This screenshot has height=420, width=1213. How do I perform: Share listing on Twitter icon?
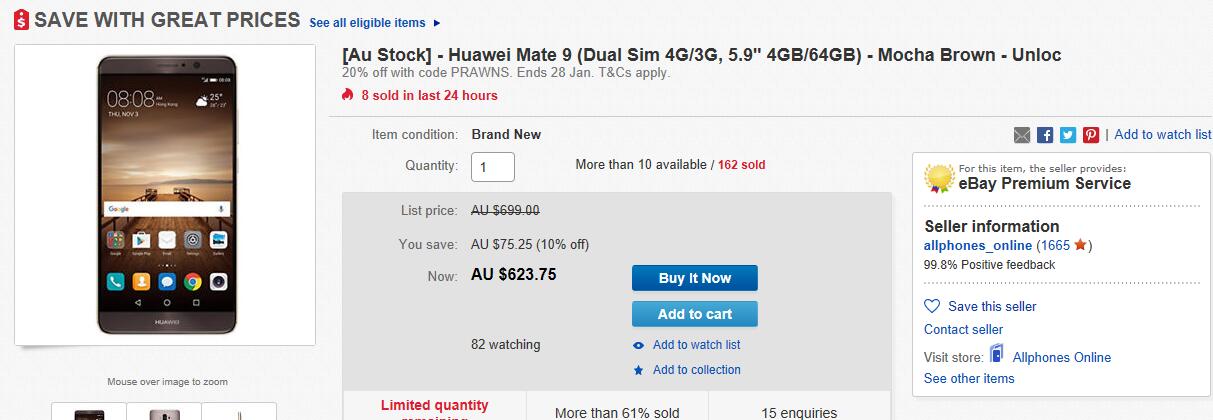[x=1068, y=135]
